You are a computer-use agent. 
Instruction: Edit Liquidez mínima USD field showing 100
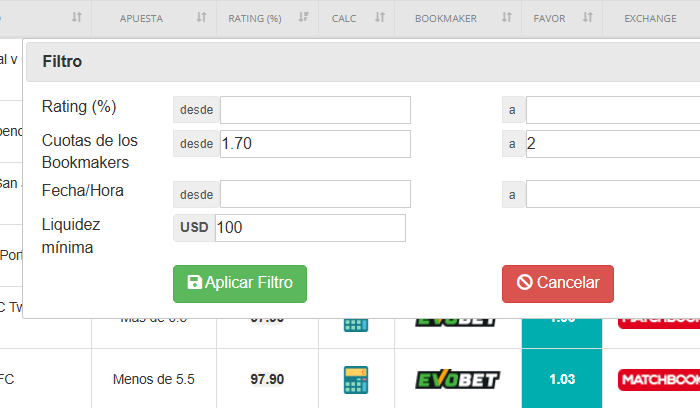click(310, 228)
